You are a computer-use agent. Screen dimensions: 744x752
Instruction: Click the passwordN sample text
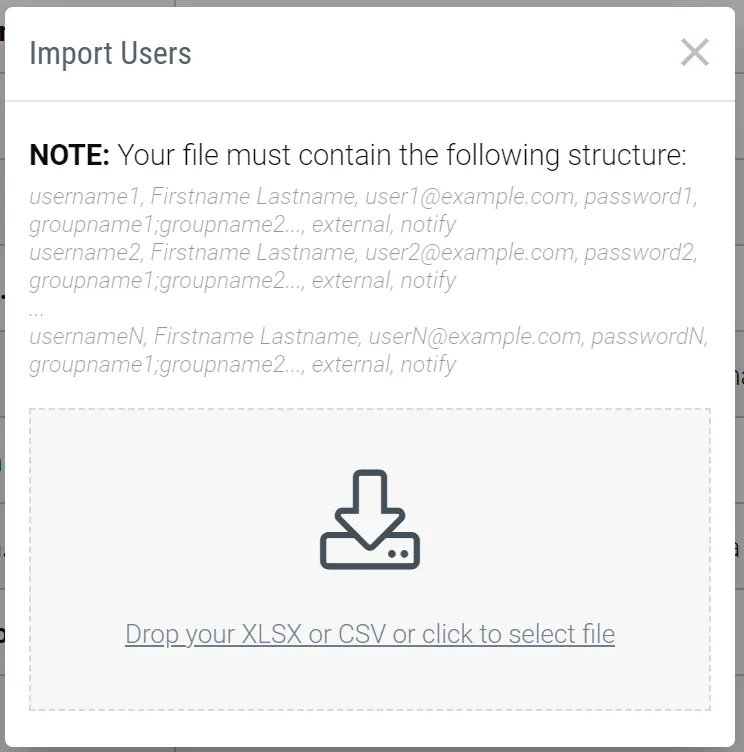(x=648, y=337)
